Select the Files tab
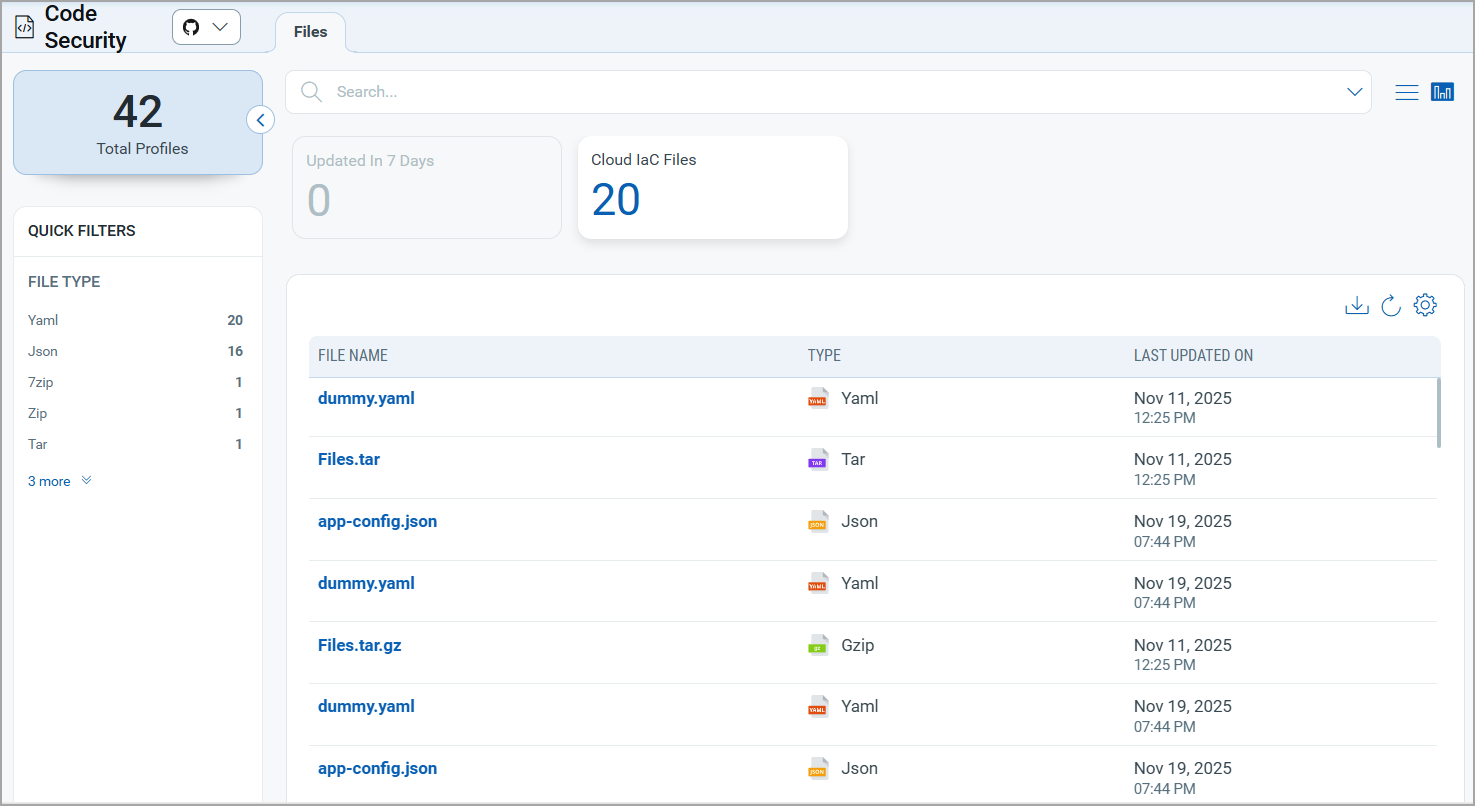 [310, 32]
